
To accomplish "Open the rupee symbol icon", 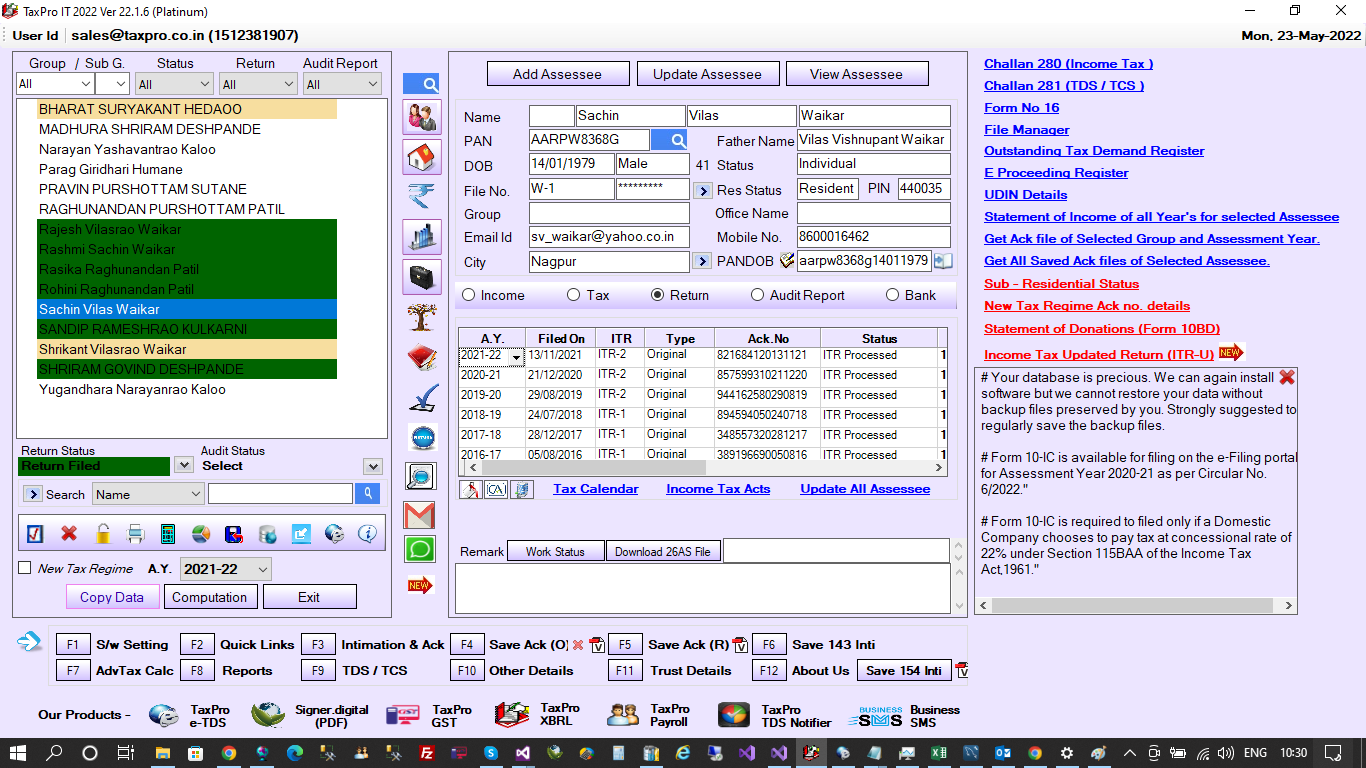I will tap(421, 197).
